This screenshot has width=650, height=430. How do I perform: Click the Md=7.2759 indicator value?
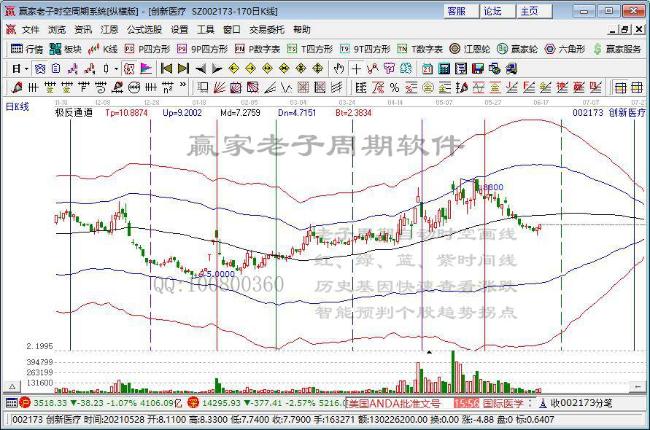(x=240, y=112)
